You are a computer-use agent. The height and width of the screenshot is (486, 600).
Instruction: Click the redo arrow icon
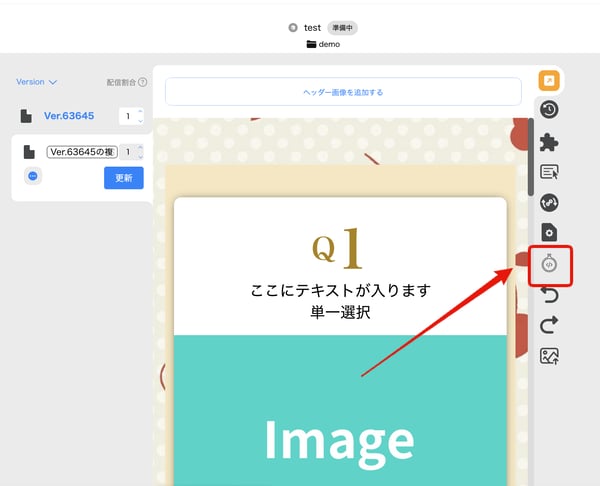(x=548, y=325)
